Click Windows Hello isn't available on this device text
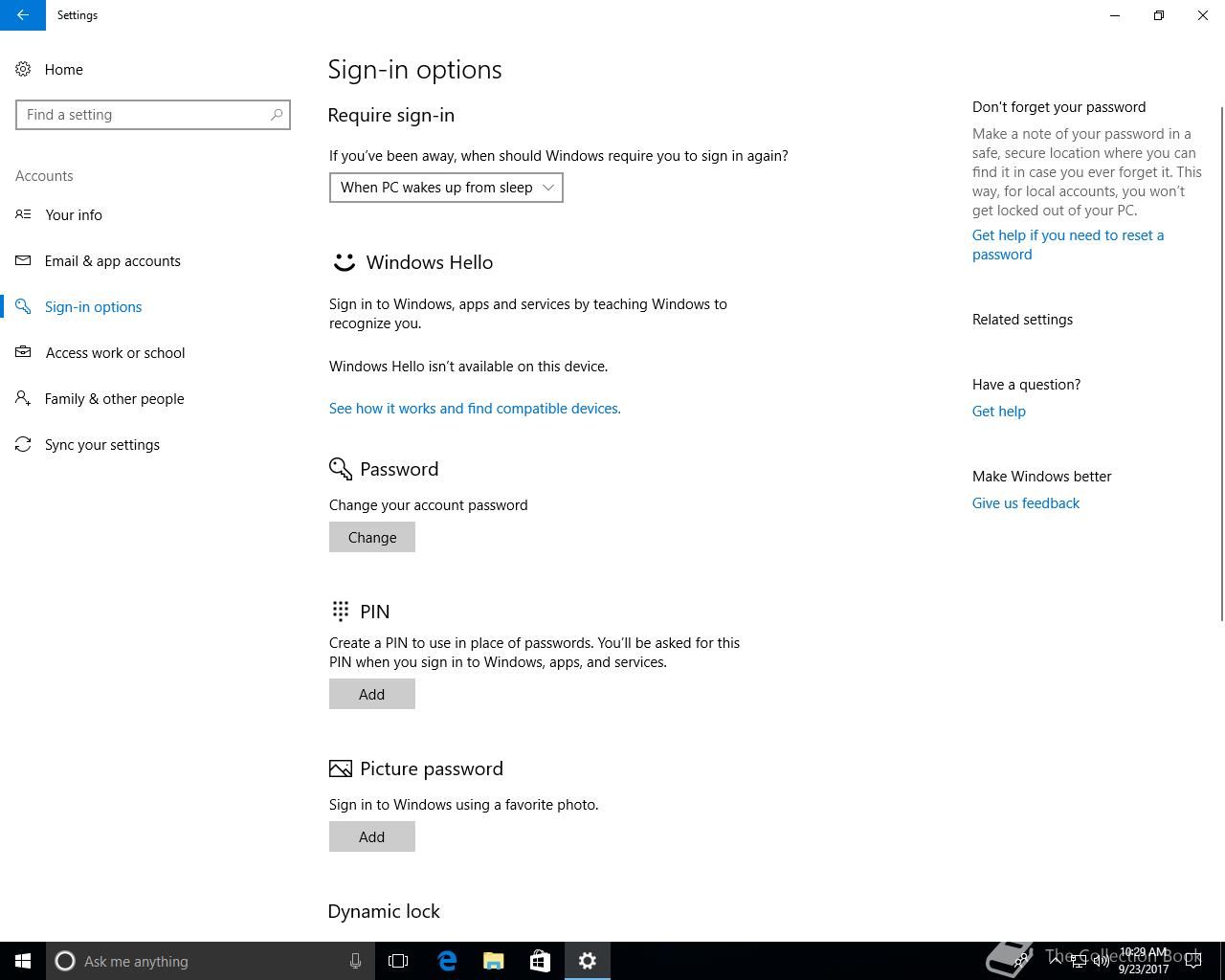Image resolution: width=1225 pixels, height=980 pixels. click(x=469, y=367)
